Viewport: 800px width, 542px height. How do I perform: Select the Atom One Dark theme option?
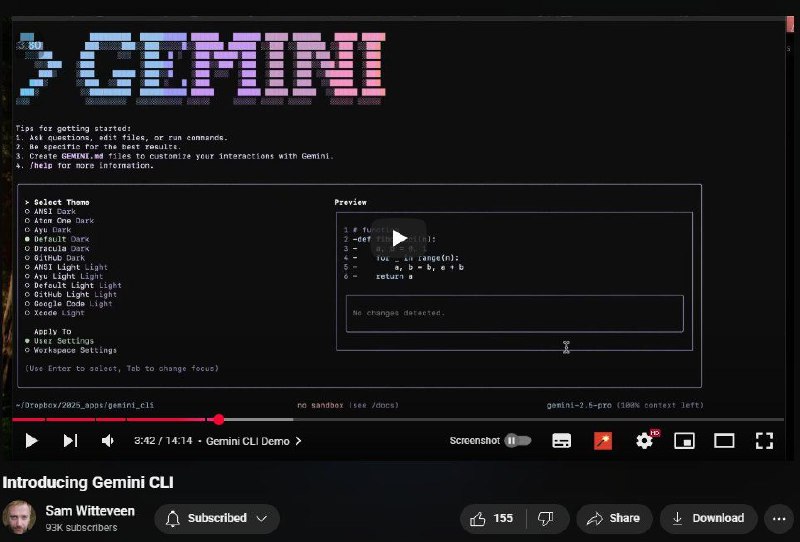coord(59,220)
